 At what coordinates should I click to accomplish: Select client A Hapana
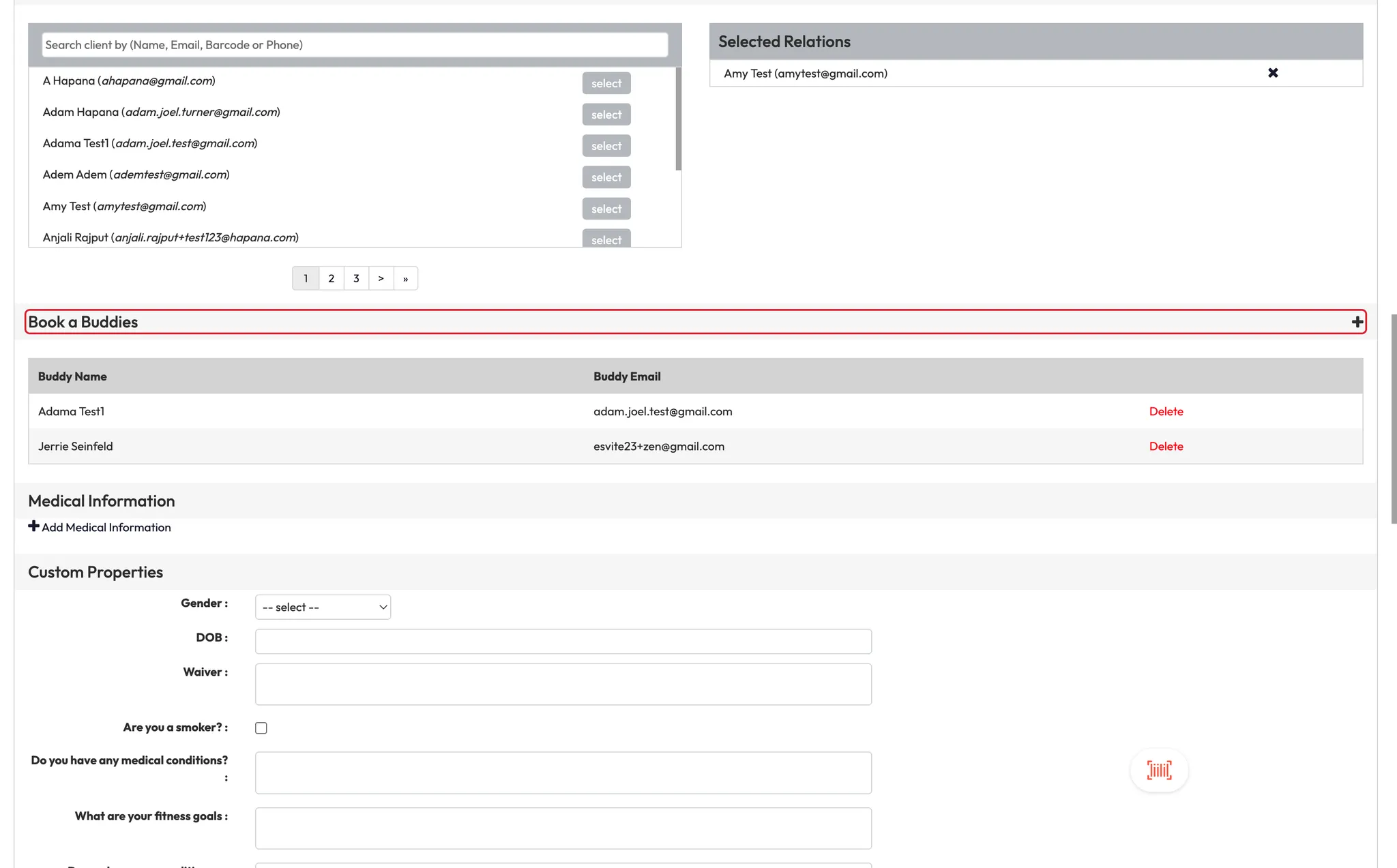click(x=606, y=83)
